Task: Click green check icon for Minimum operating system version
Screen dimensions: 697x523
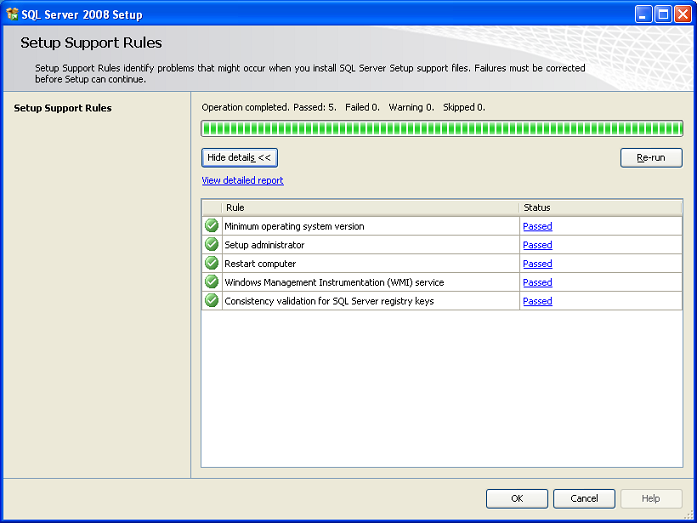Action: (211, 226)
